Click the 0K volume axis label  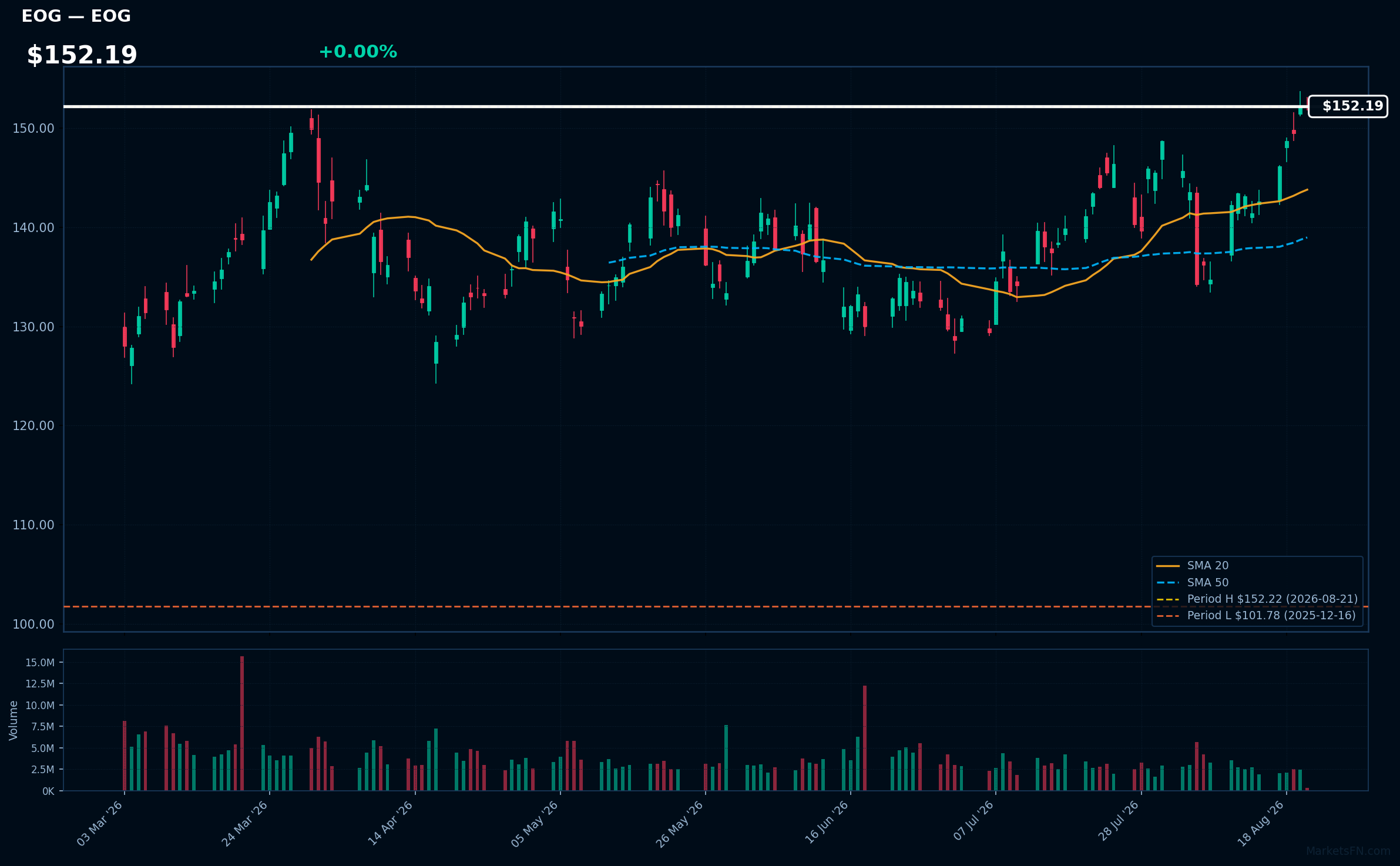click(x=48, y=791)
